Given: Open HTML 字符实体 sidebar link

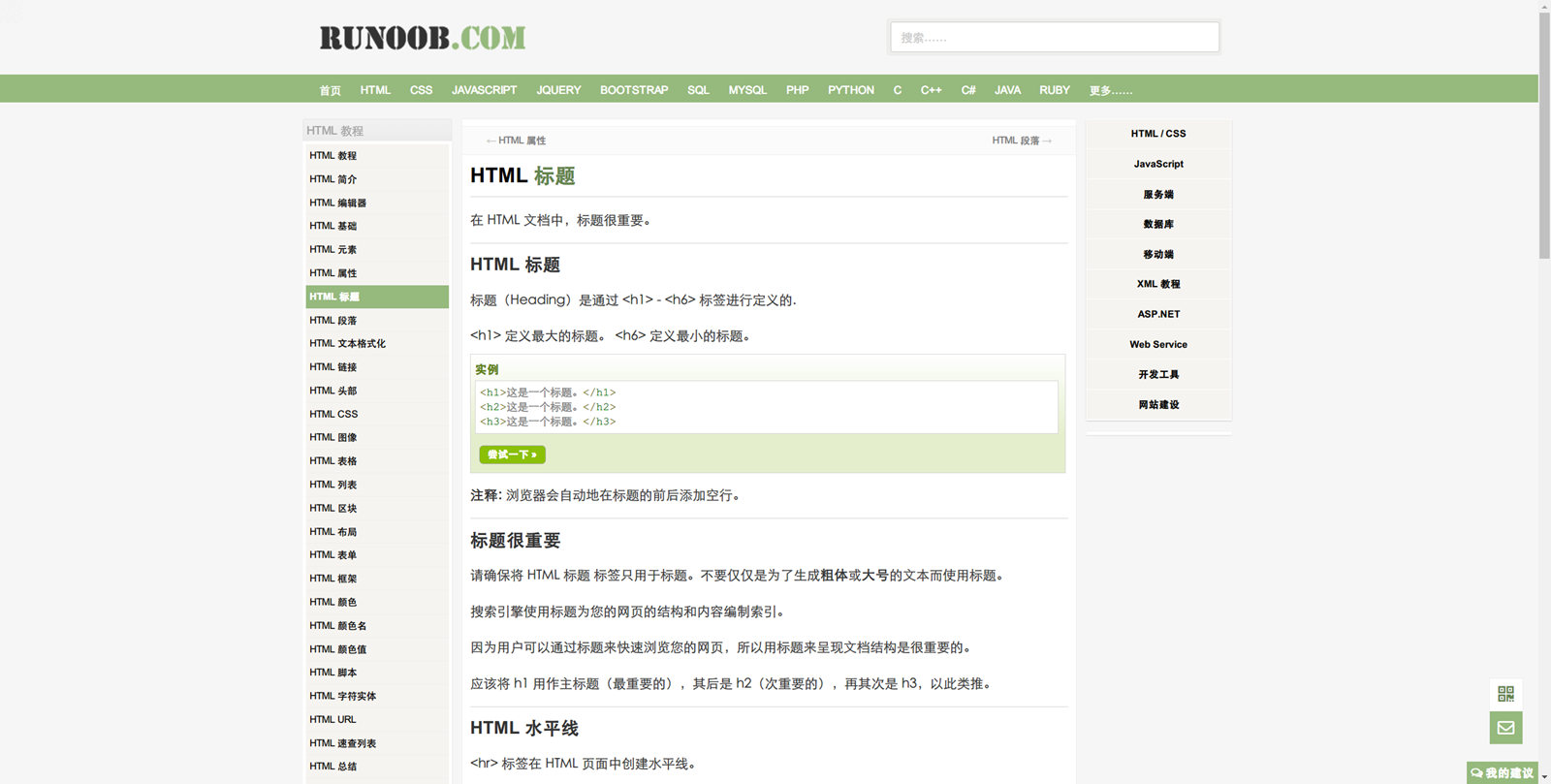Looking at the screenshot, I should [x=377, y=696].
